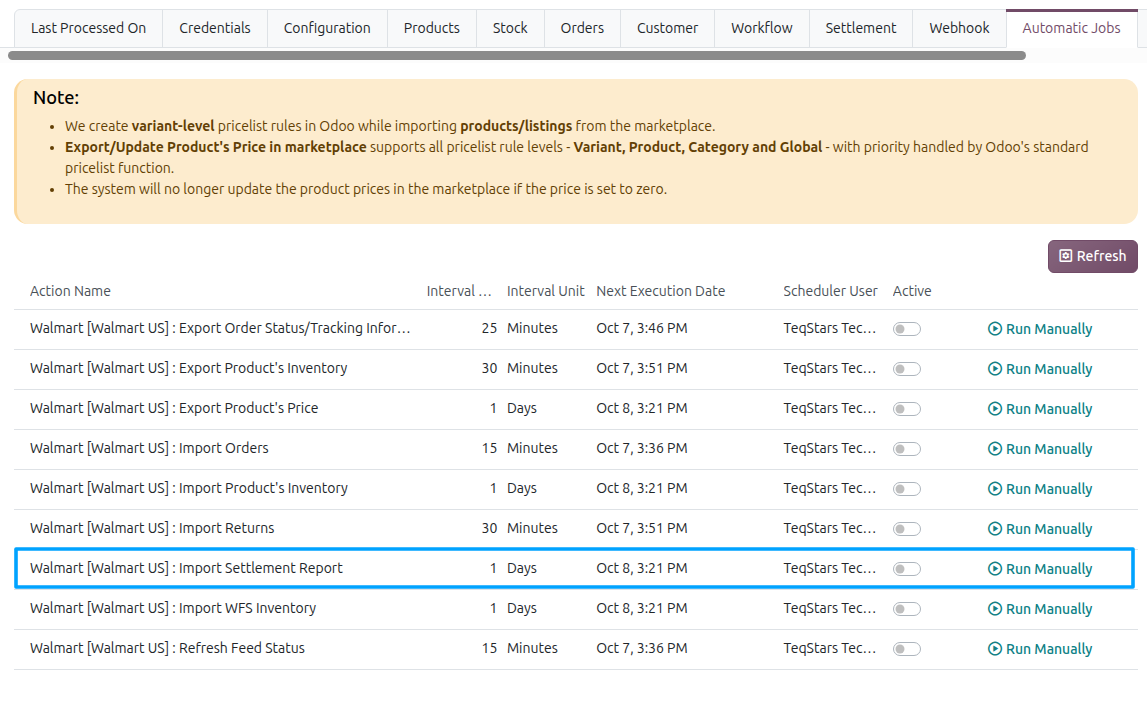Viewport: 1147px width, 709px height.
Task: Click the Action Name column header
Action: coord(70,291)
